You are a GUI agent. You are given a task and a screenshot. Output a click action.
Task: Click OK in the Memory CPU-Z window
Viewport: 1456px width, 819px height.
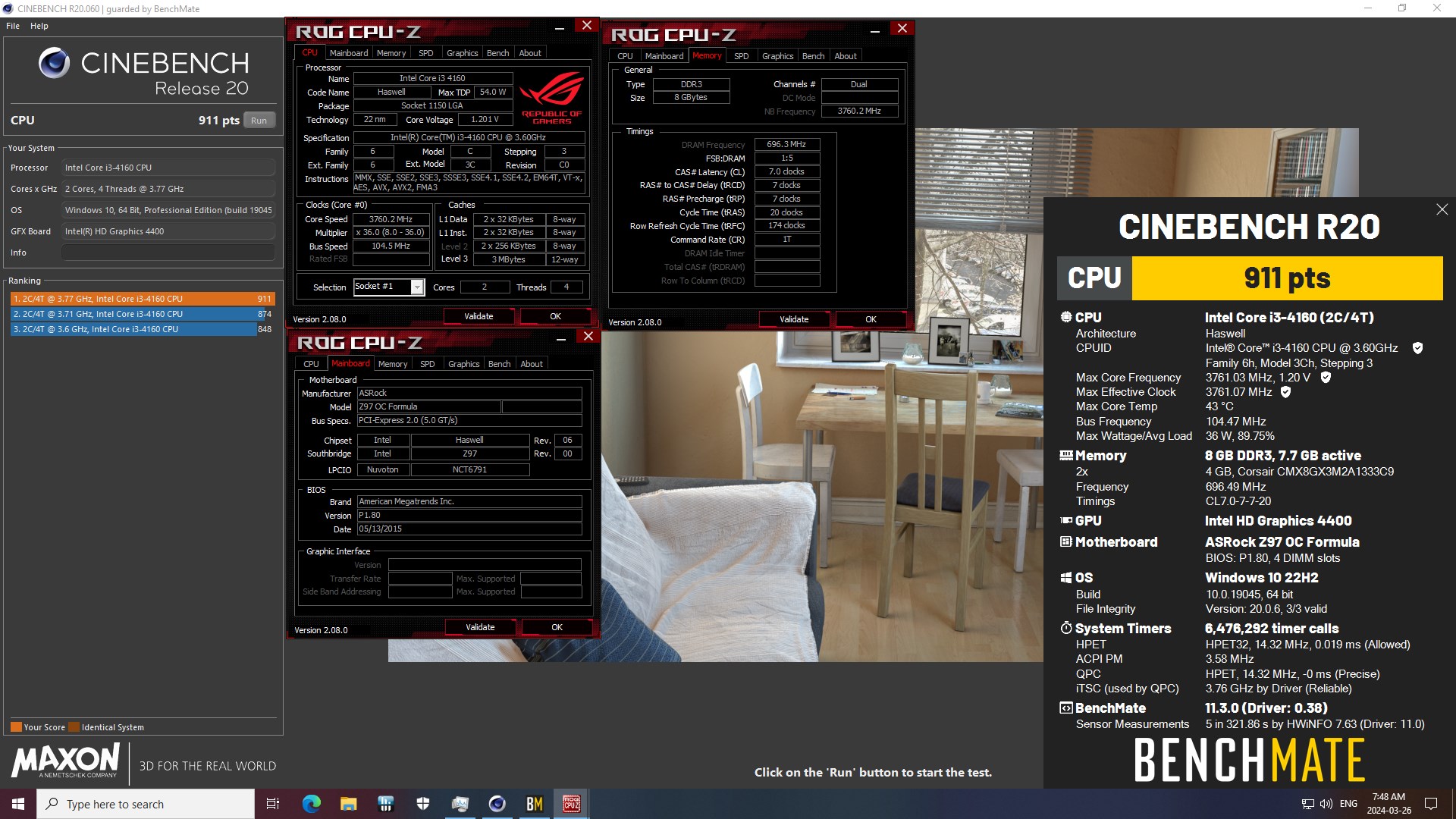tap(871, 319)
